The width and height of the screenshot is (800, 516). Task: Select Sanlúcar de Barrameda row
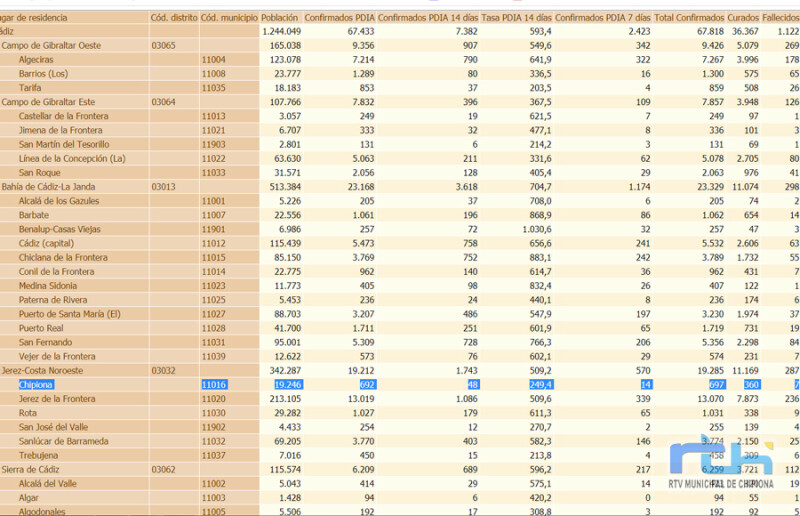point(400,441)
